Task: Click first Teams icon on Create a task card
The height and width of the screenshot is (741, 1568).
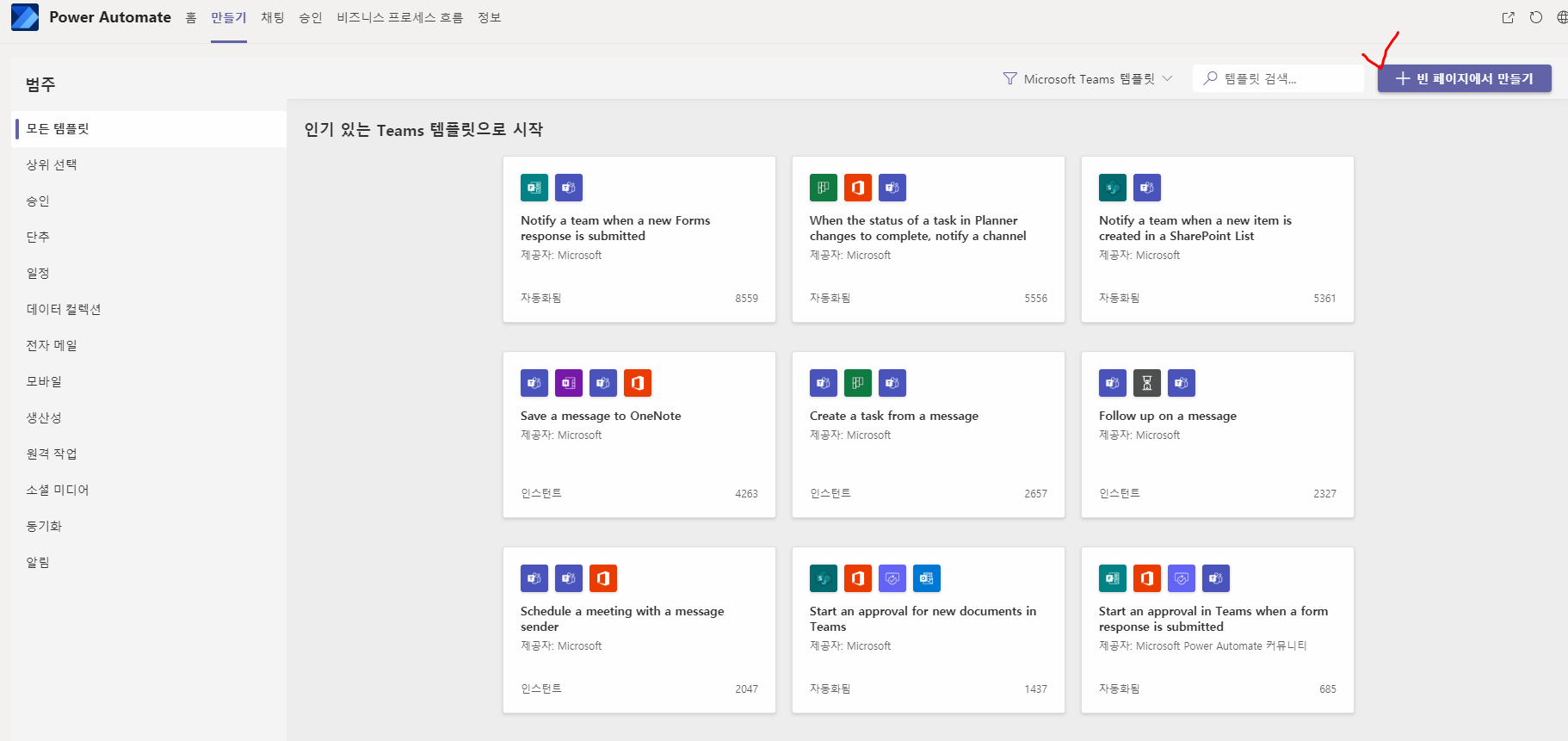Action: 824,383
